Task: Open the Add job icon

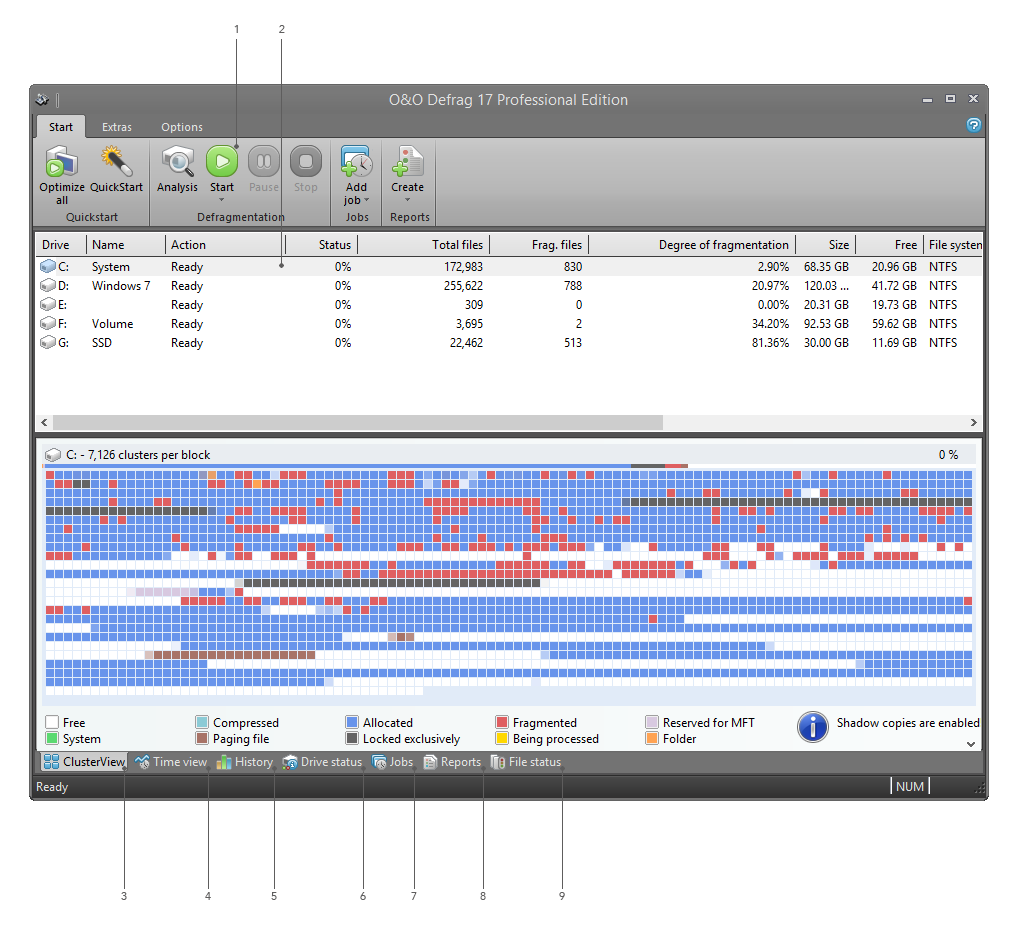Action: pos(356,161)
